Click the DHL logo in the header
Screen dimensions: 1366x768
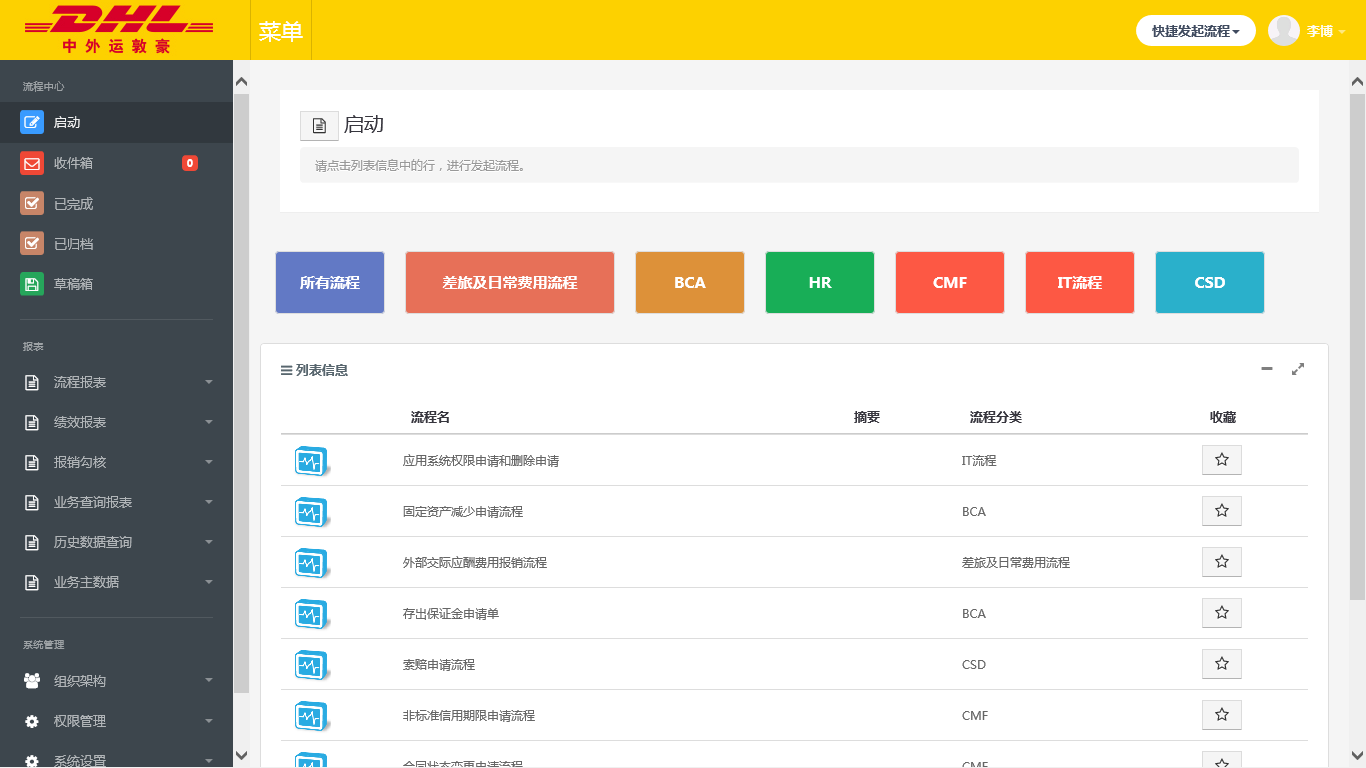tap(121, 29)
